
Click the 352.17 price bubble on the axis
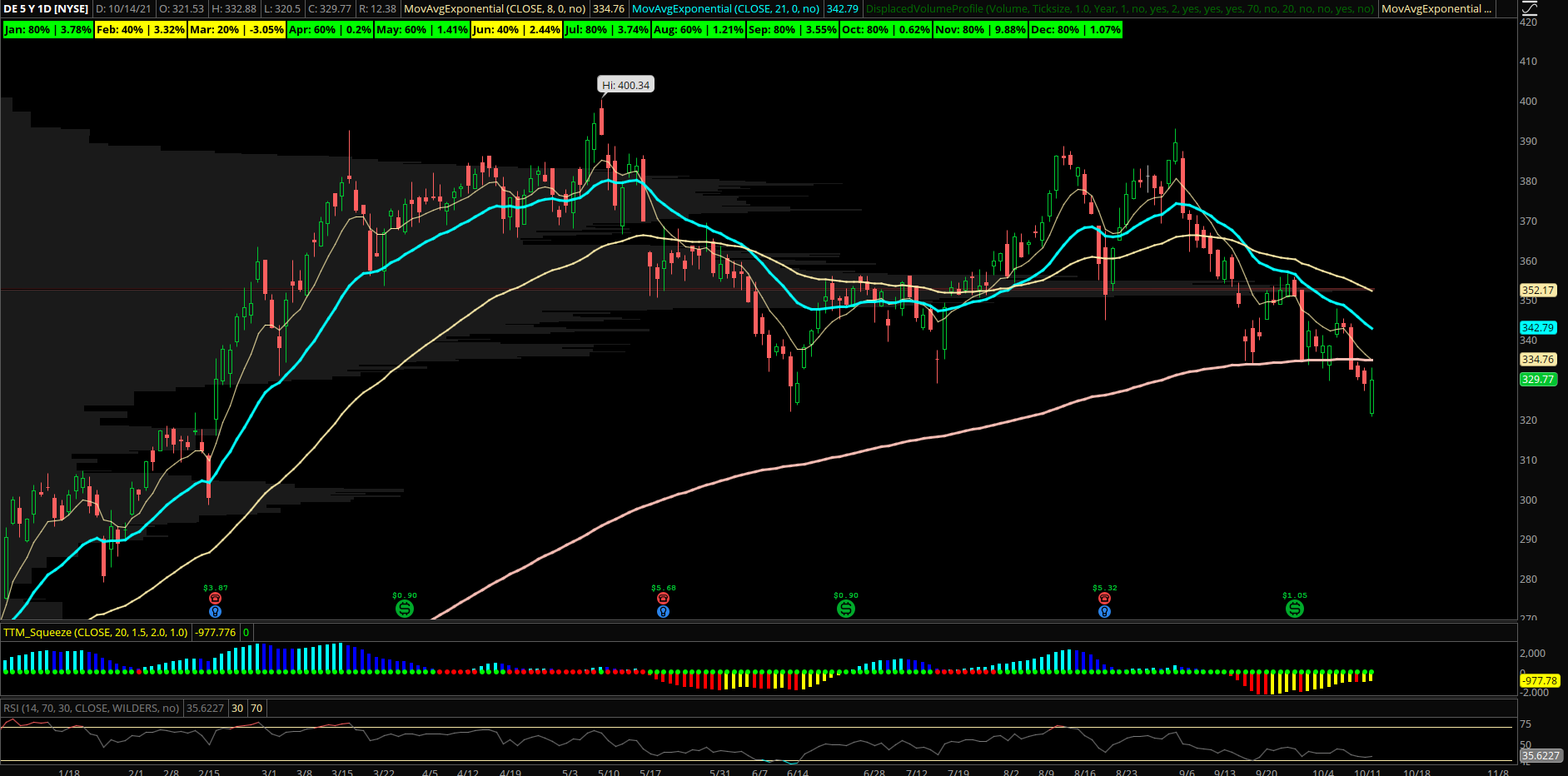pyautogui.click(x=1538, y=291)
